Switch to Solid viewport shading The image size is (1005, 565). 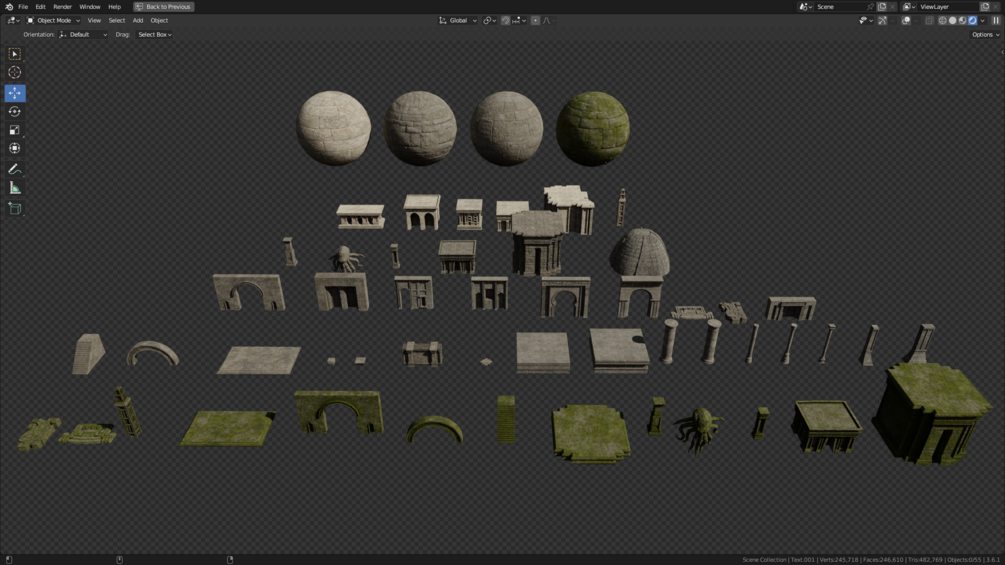(952, 20)
